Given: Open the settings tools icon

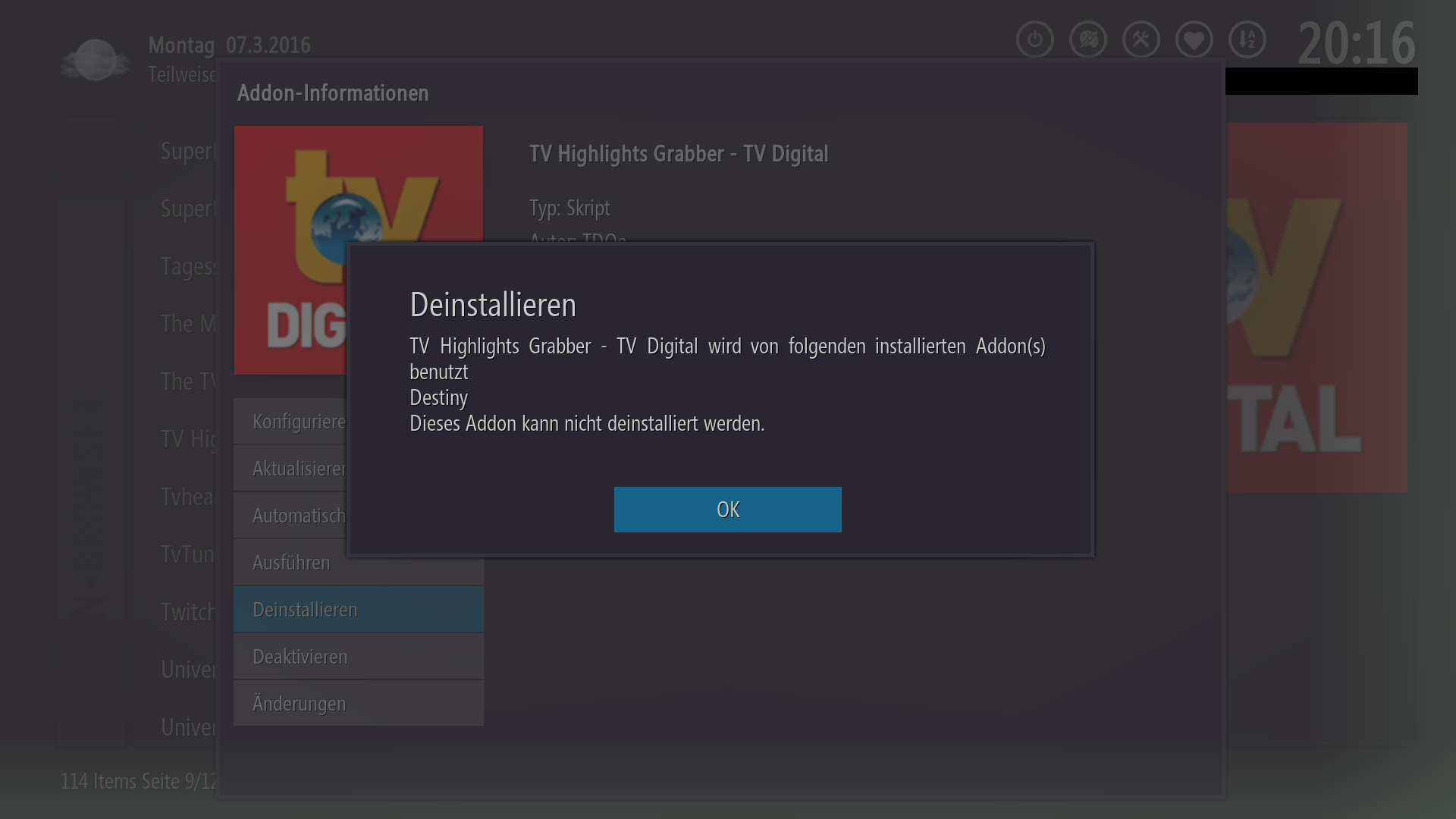Looking at the screenshot, I should pos(1141,39).
